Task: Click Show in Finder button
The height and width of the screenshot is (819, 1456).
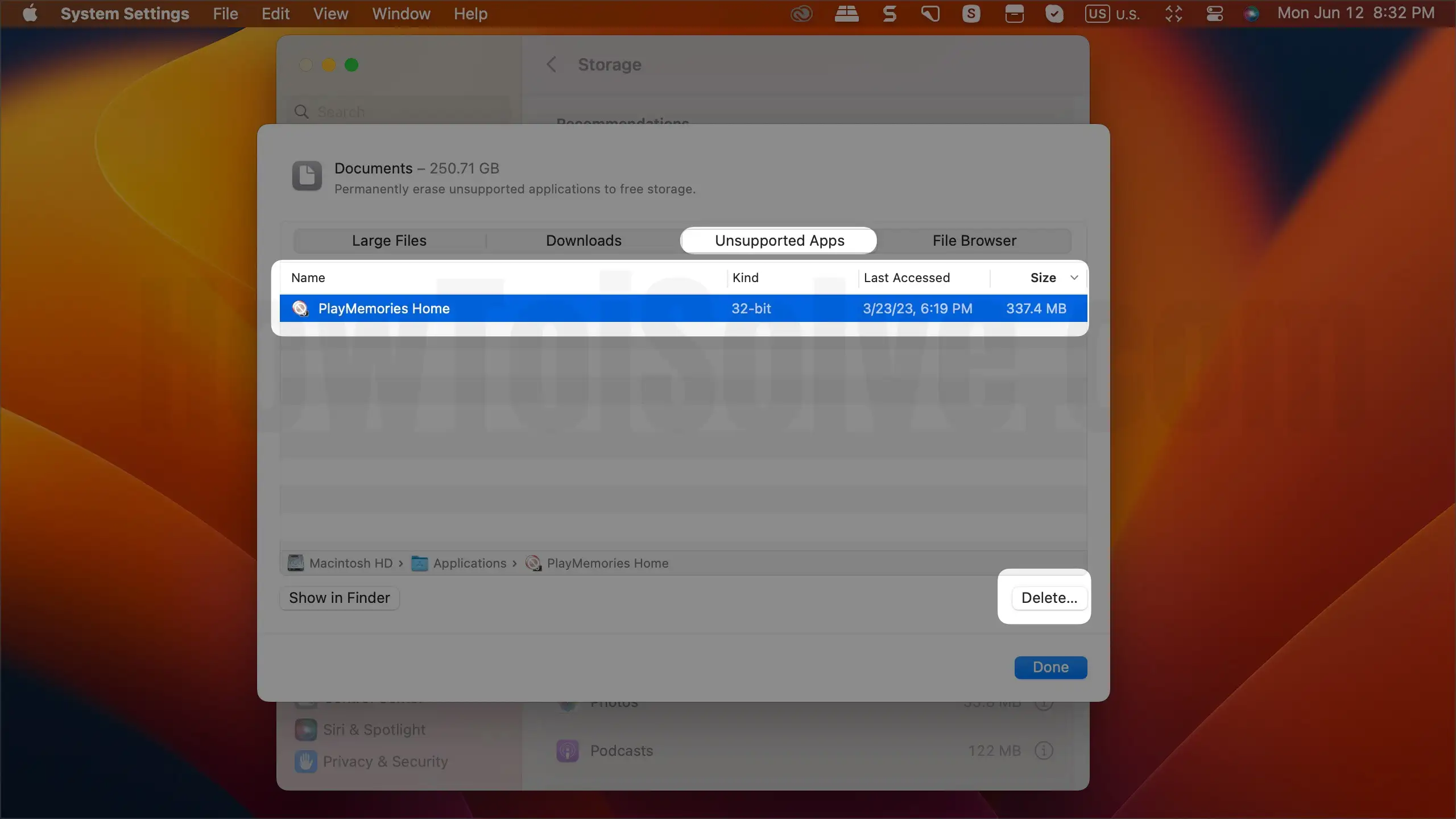Action: (x=340, y=598)
